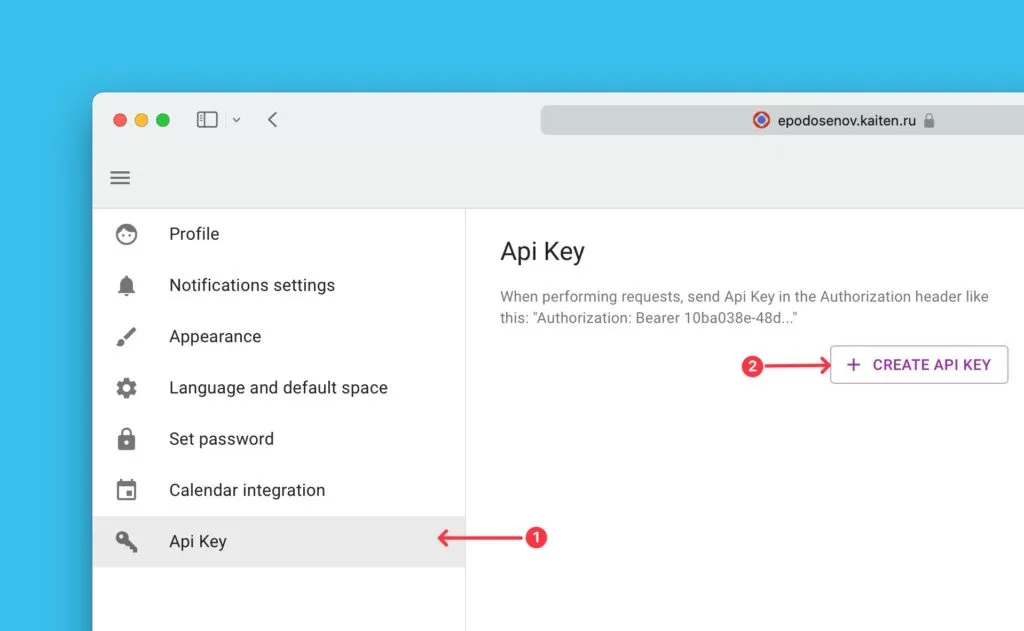Click the Calendar integration calendar icon
The height and width of the screenshot is (631, 1024).
coord(126,490)
